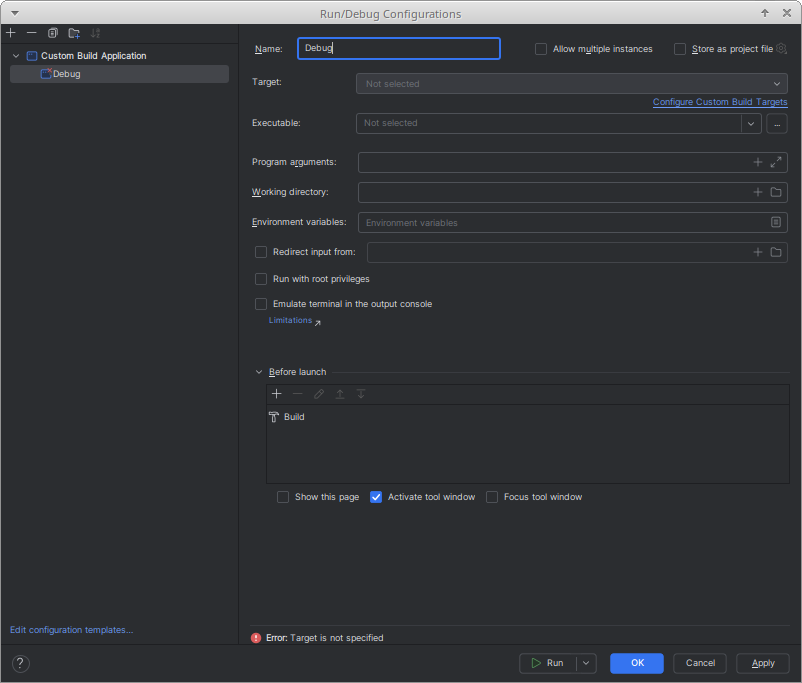Remove the selected configuration with minus icon
The image size is (802, 683).
tap(32, 33)
